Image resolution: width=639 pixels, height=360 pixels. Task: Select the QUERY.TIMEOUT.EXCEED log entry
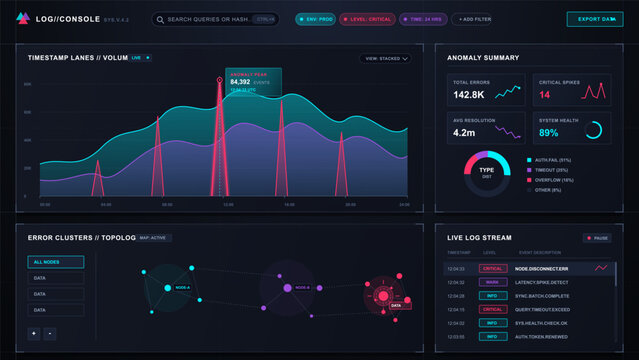(529, 309)
